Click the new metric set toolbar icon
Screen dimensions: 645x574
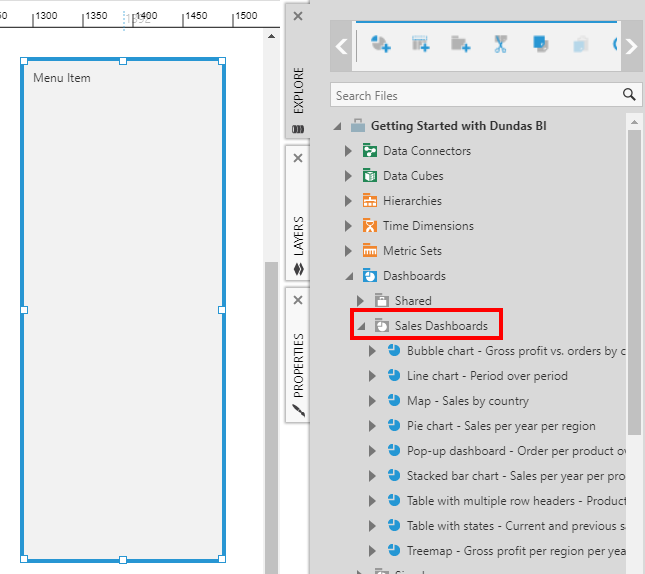pyautogui.click(x=420, y=45)
